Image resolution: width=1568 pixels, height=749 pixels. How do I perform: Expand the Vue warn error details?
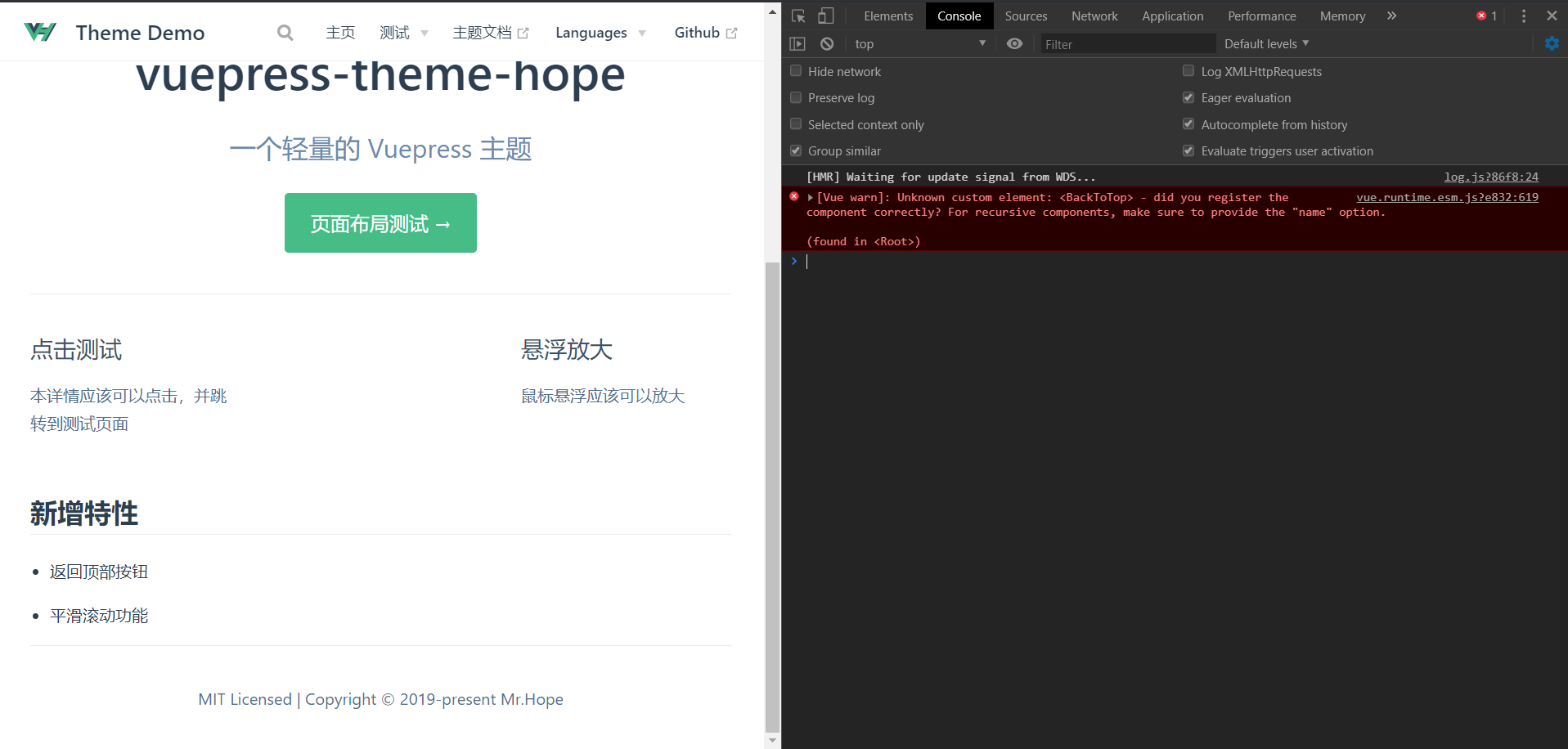click(x=810, y=197)
